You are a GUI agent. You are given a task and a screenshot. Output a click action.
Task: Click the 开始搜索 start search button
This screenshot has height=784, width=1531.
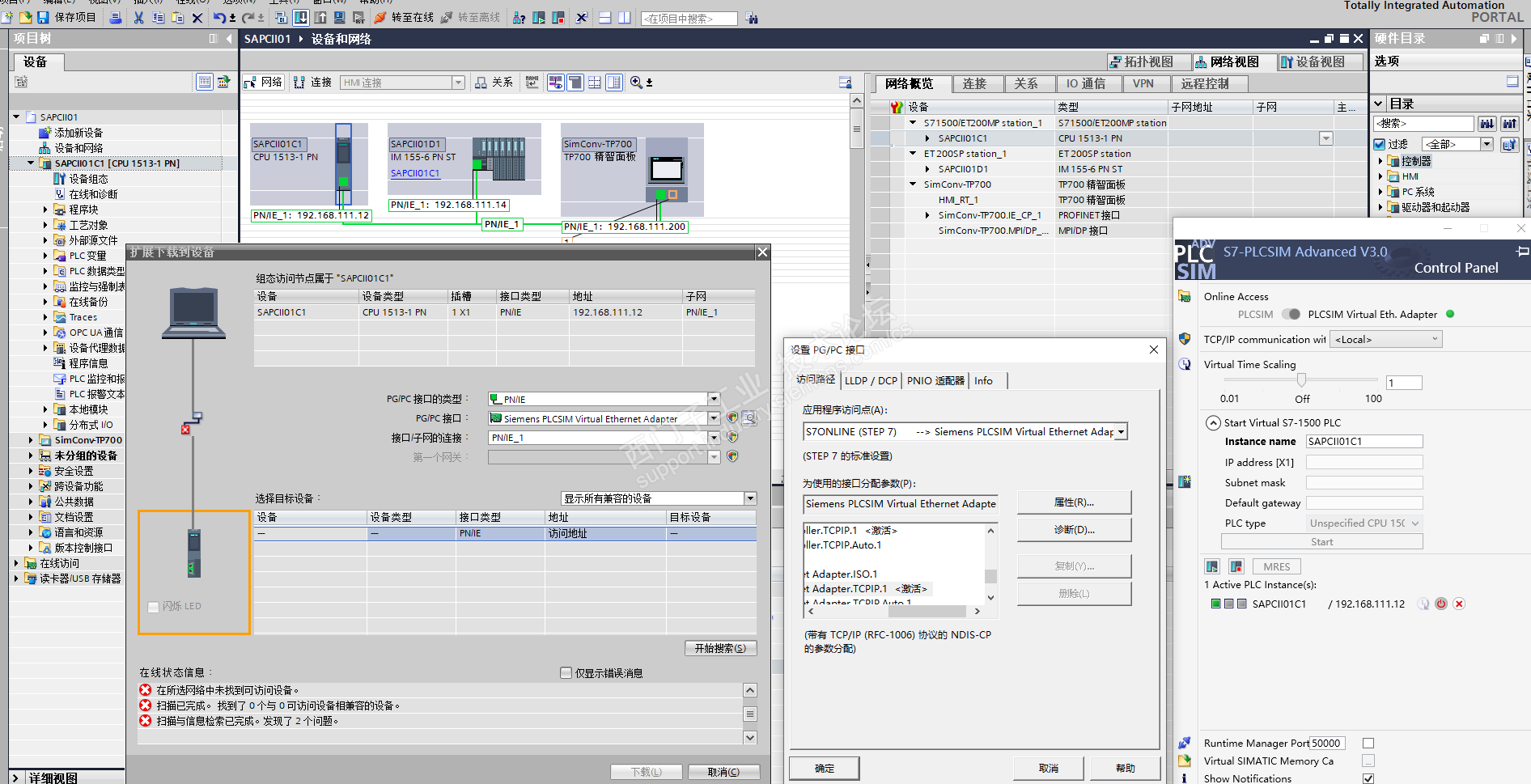click(x=720, y=648)
